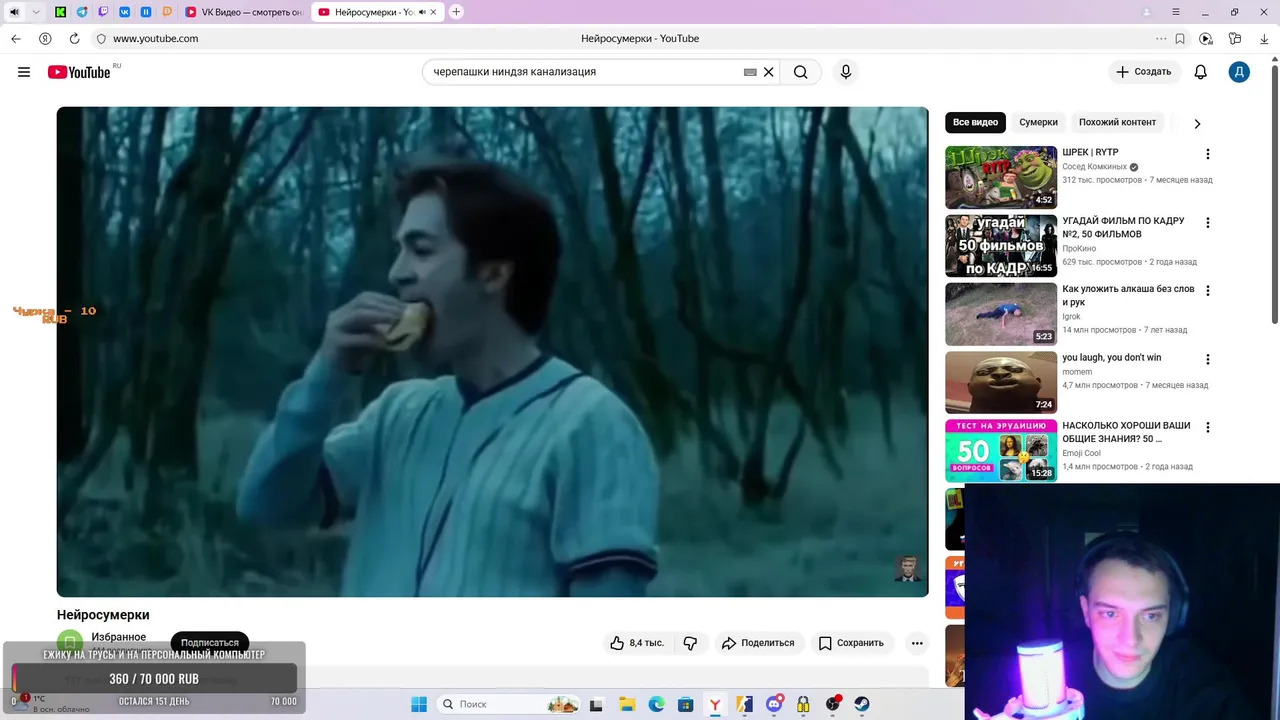Reload the page with refresh icon
The width and height of the screenshot is (1280, 720).
pos(74,38)
